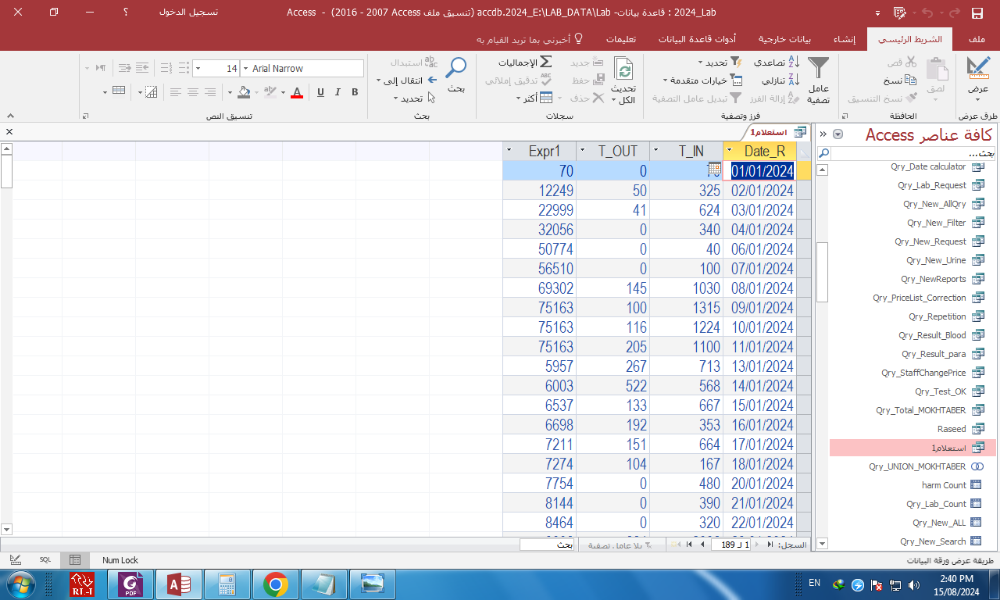Open navigation pane category dropdown arrow
The width and height of the screenshot is (1000, 600).
[x=838, y=134]
